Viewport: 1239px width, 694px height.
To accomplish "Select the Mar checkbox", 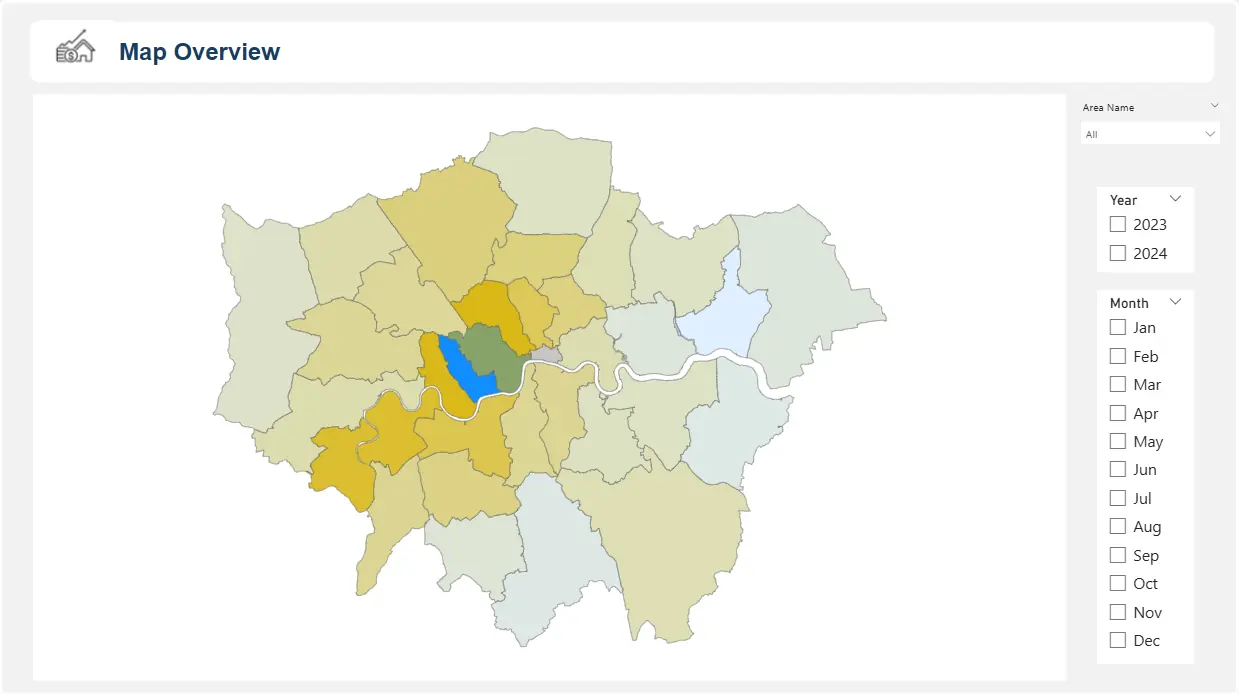I will point(1118,384).
